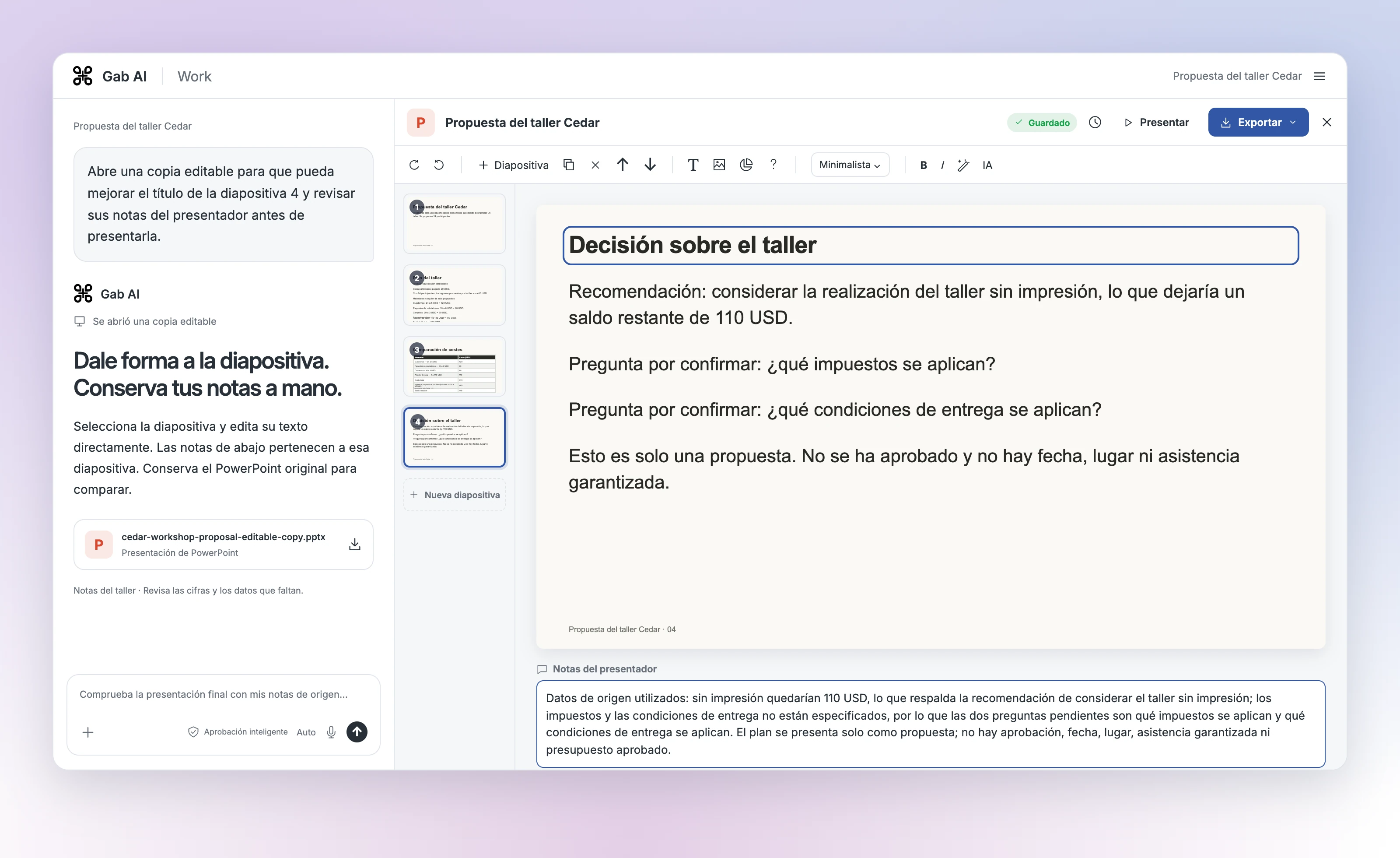Image resolution: width=1400 pixels, height=858 pixels.
Task: Start the slideshow with Presentar
Action: pyautogui.click(x=1156, y=122)
